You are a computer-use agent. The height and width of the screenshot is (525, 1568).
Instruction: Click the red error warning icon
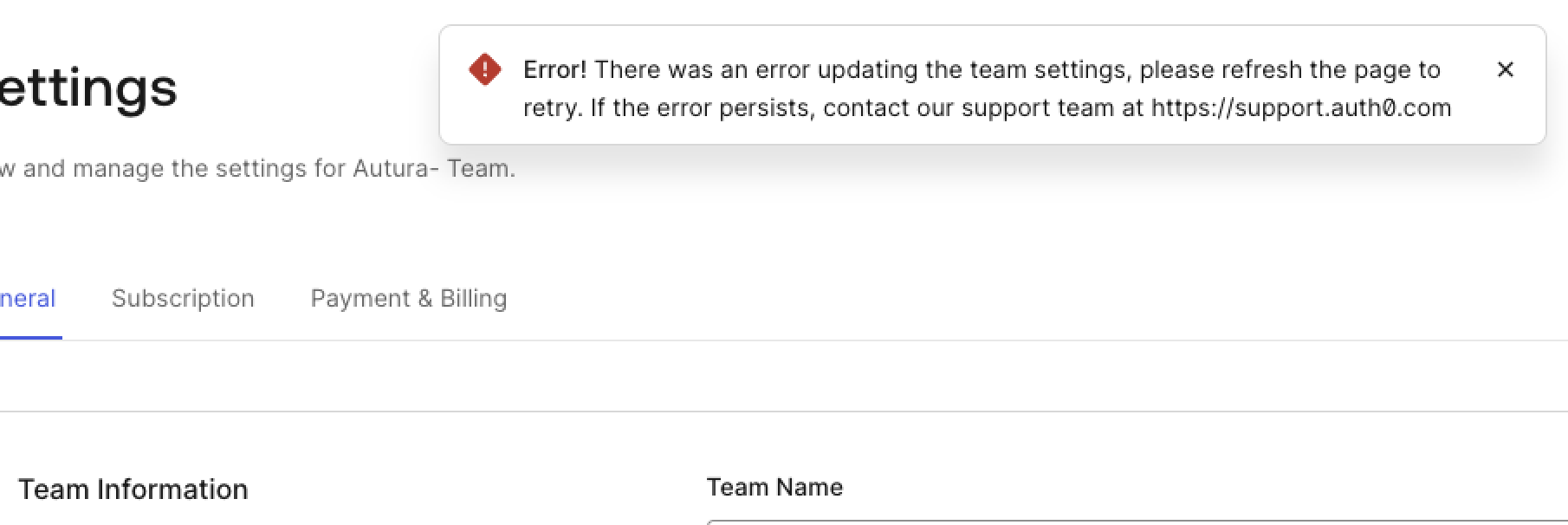coord(484,69)
